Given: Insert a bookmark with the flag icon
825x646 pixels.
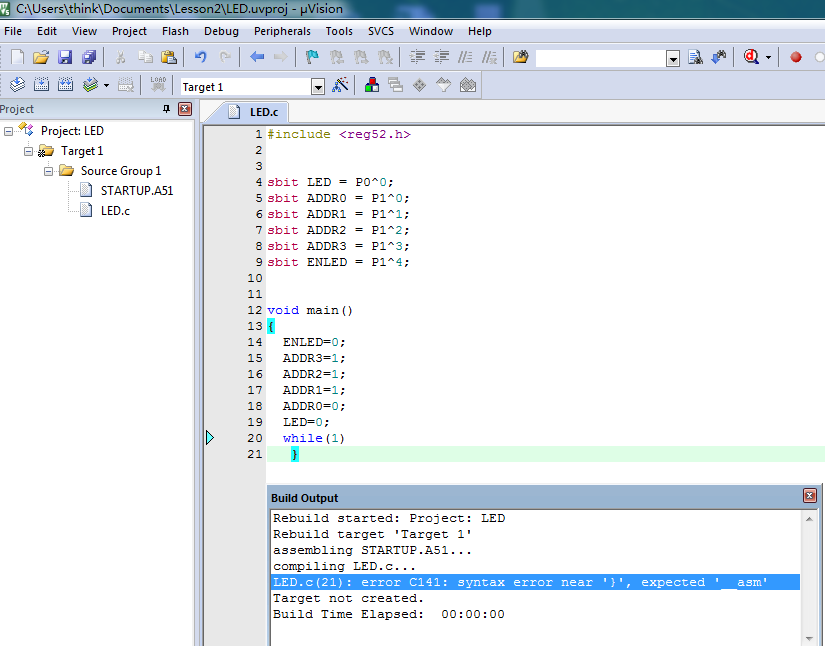Looking at the screenshot, I should [312, 57].
